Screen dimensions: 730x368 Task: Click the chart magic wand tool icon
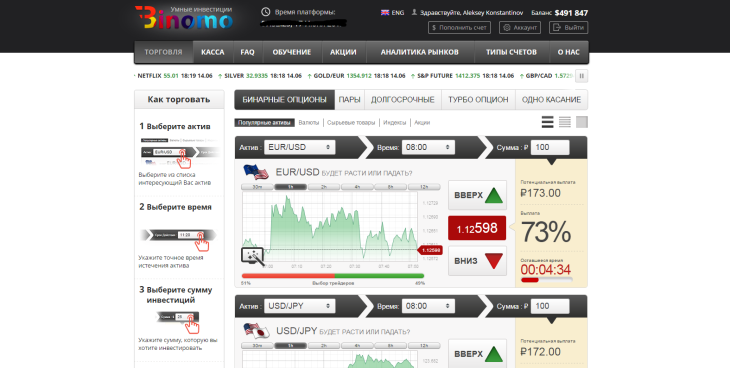[x=253, y=257]
